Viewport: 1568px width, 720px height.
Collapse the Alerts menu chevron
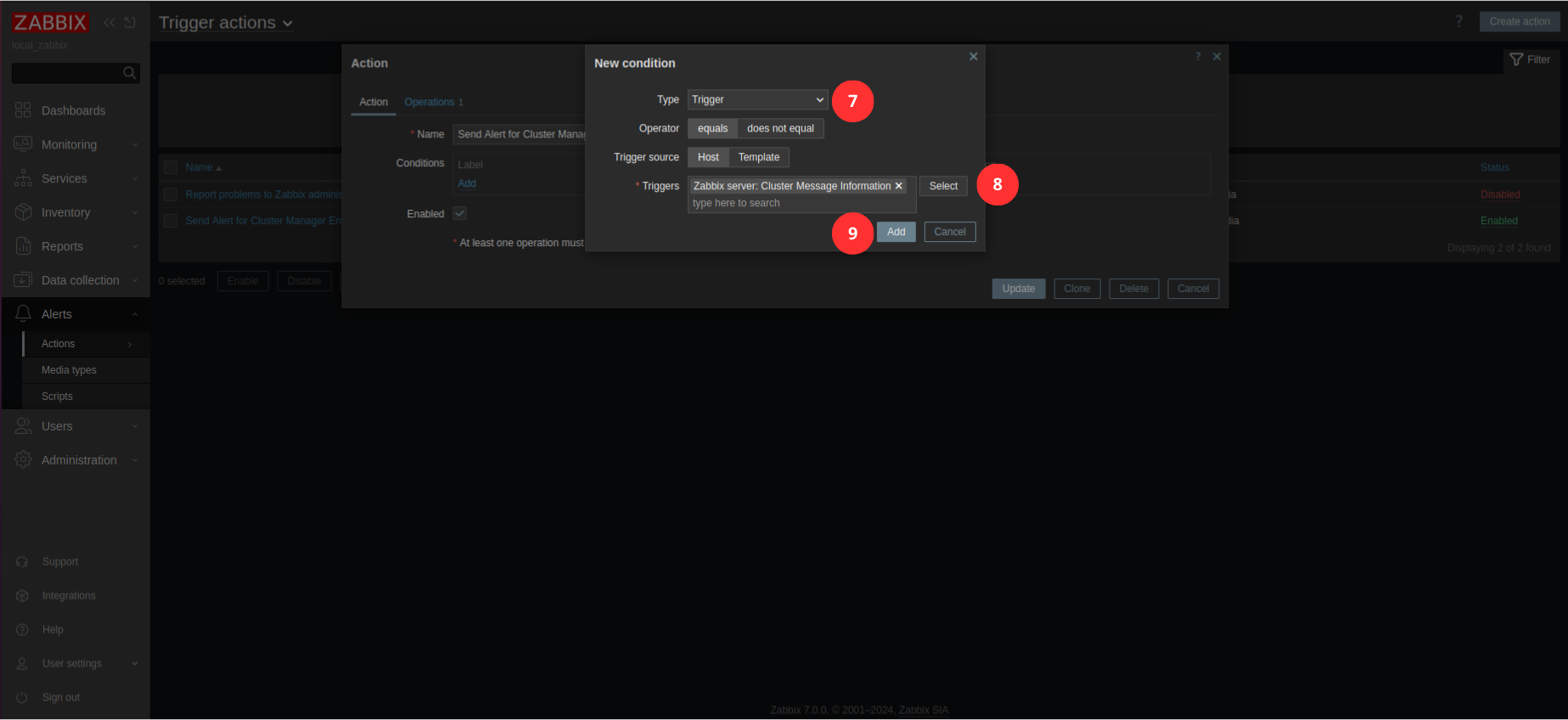(x=134, y=315)
